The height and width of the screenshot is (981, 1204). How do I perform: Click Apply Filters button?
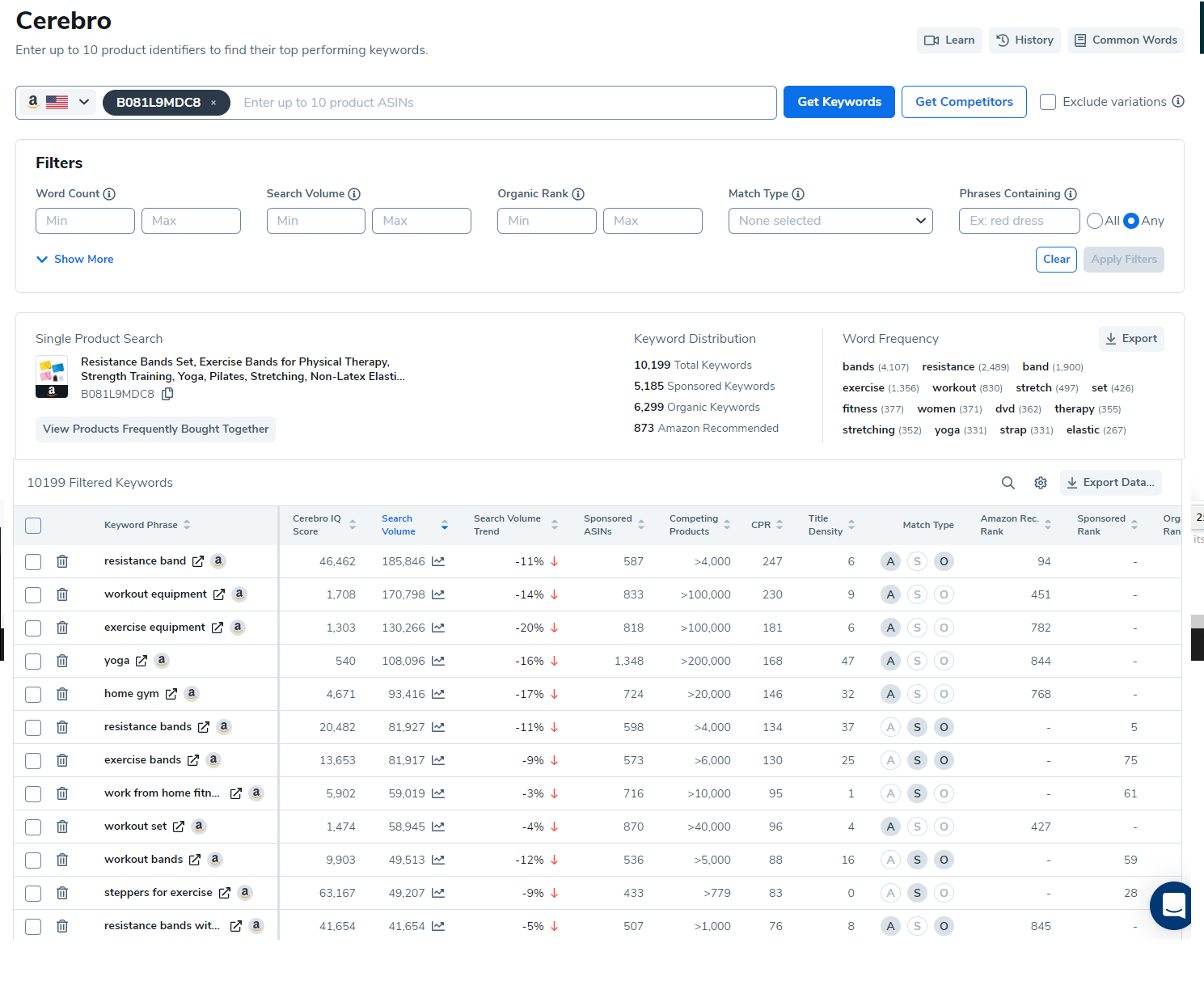(1124, 260)
